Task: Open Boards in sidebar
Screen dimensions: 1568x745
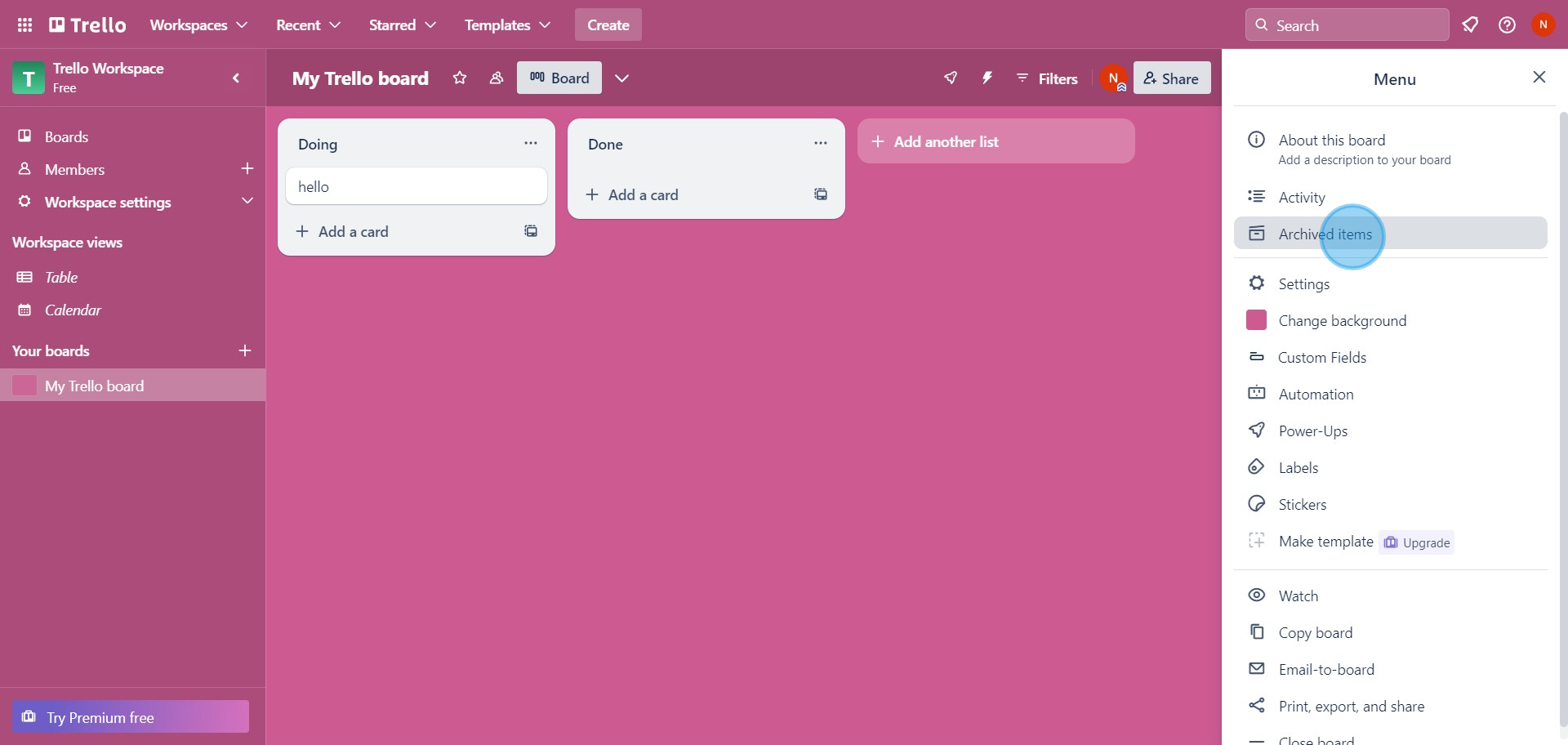Action: (x=132, y=136)
